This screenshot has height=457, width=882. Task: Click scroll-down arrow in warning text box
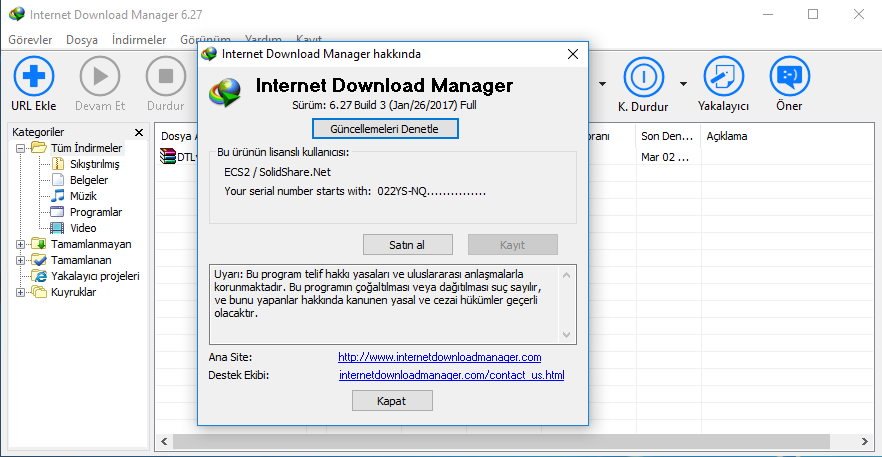pyautogui.click(x=567, y=335)
